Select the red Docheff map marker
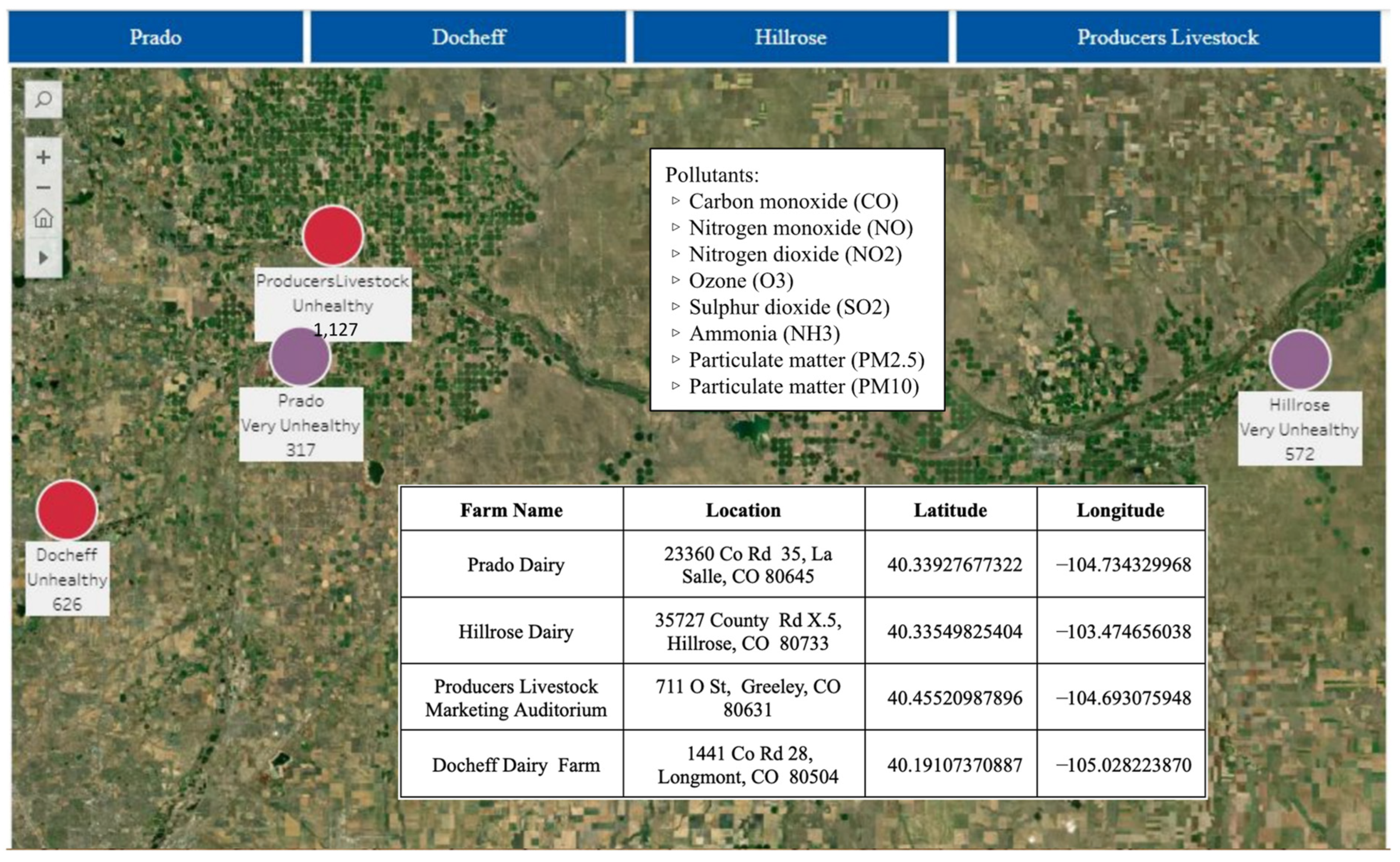 (x=67, y=510)
